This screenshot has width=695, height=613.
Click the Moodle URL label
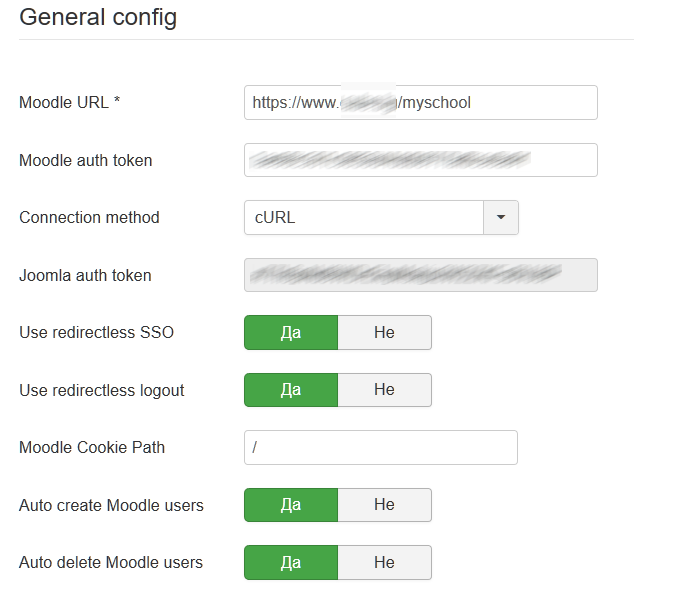[70, 102]
